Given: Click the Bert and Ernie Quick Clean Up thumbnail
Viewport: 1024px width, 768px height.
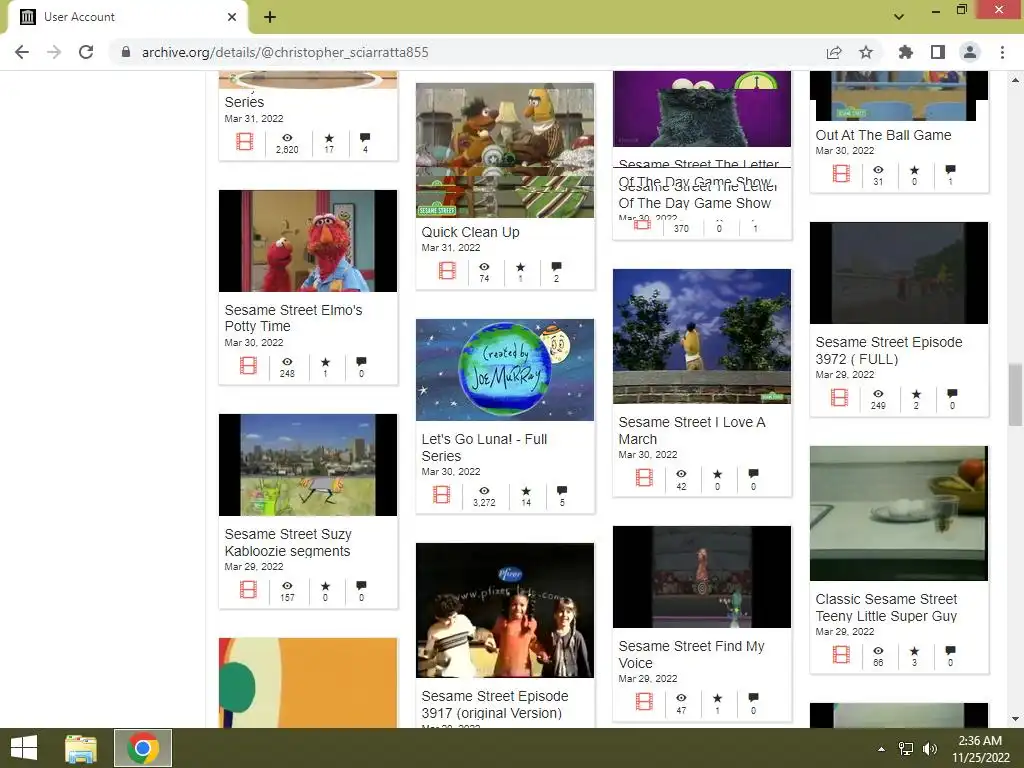Looking at the screenshot, I should (505, 150).
